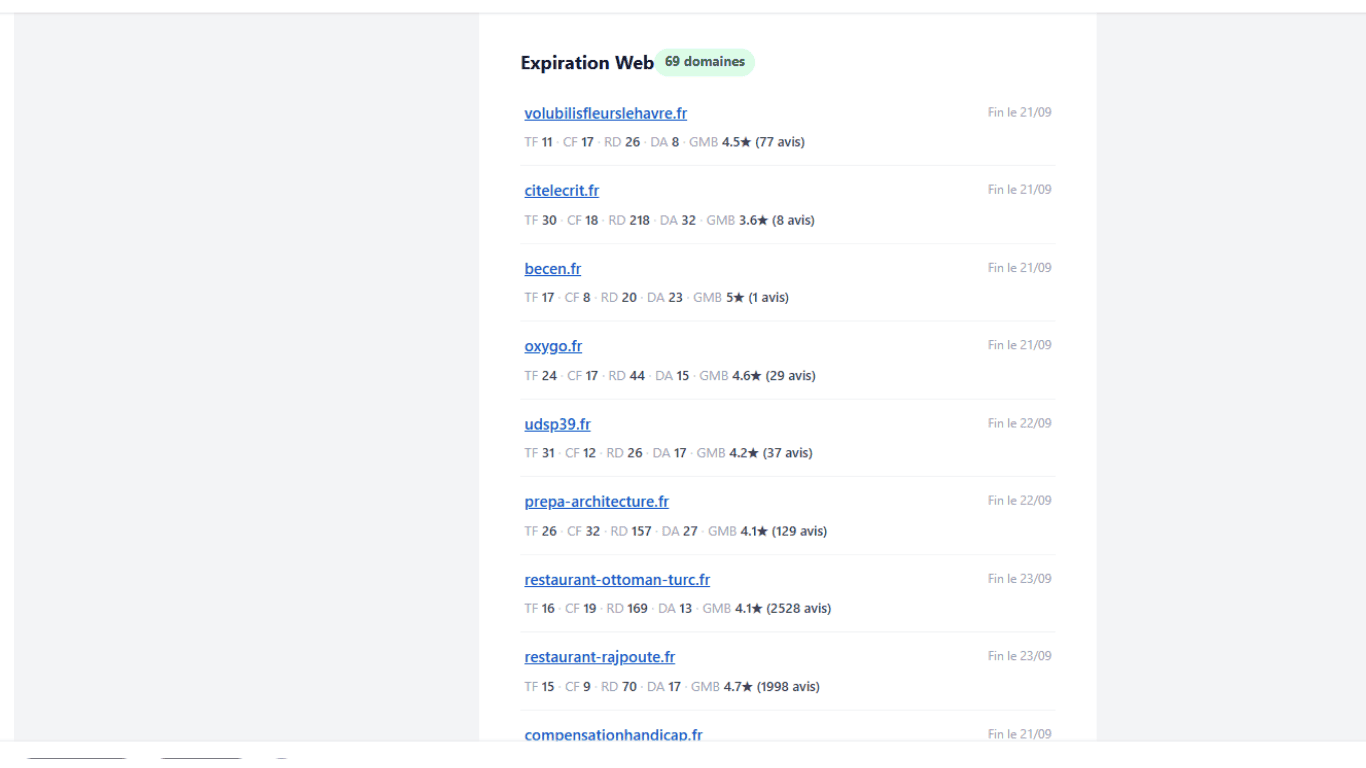Click the 4.1★ (2528 avis) rating text

(x=783, y=608)
